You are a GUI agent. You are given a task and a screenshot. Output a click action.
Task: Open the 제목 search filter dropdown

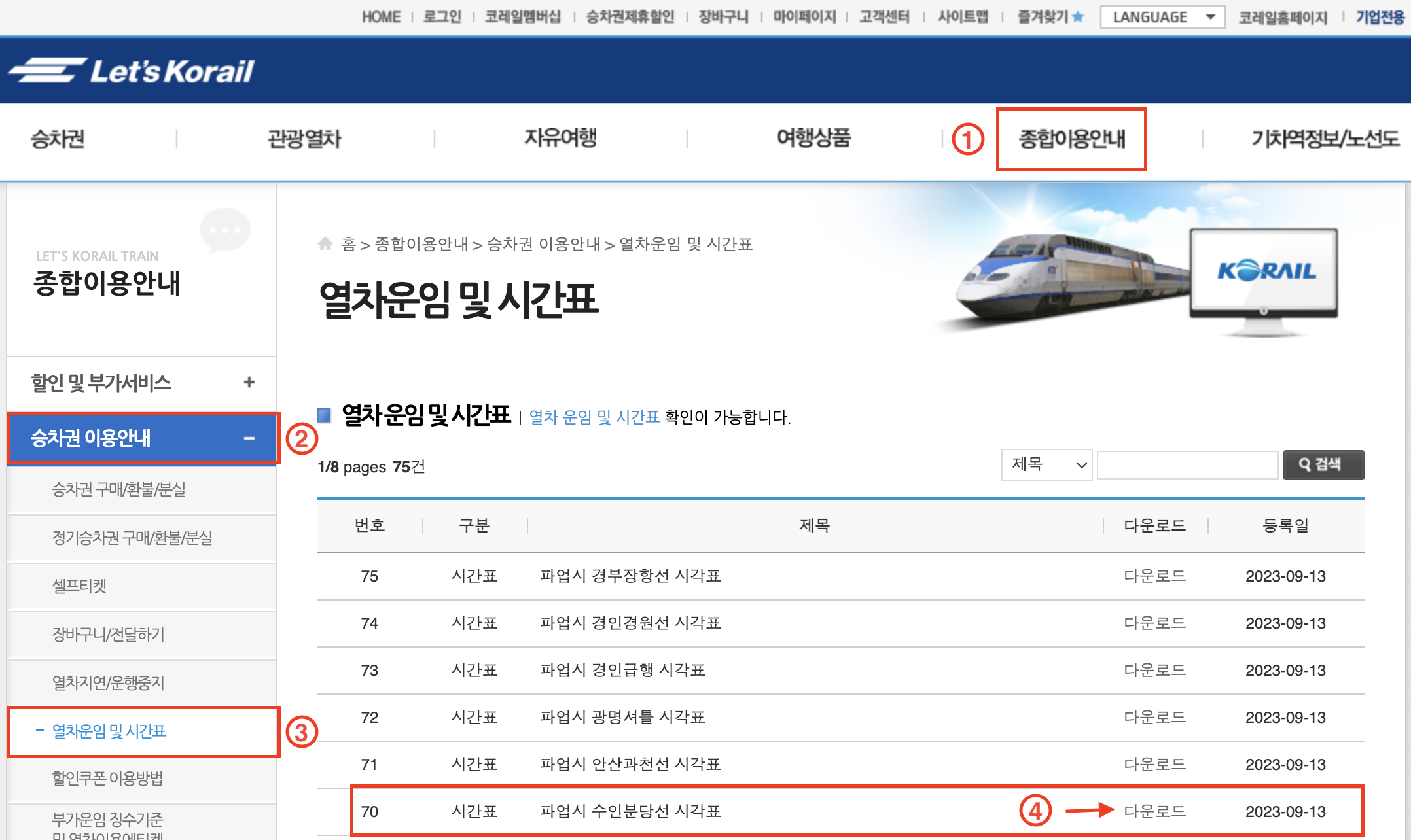point(1046,464)
